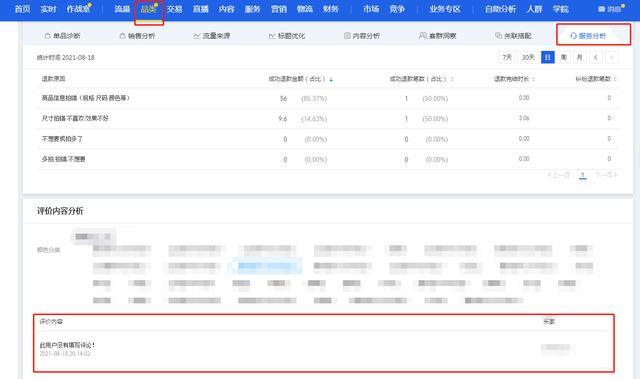Go to the 市场 menu

(371, 9)
